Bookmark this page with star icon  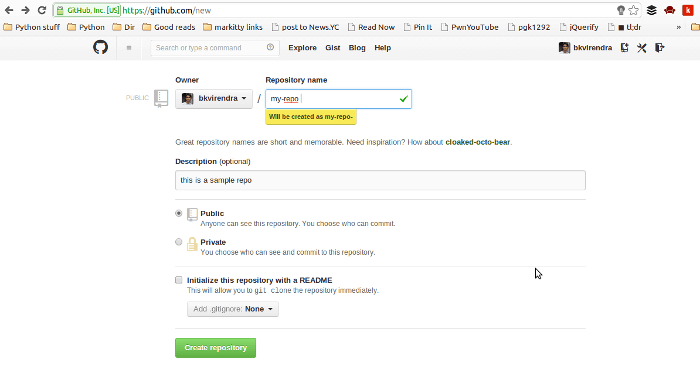pos(633,10)
